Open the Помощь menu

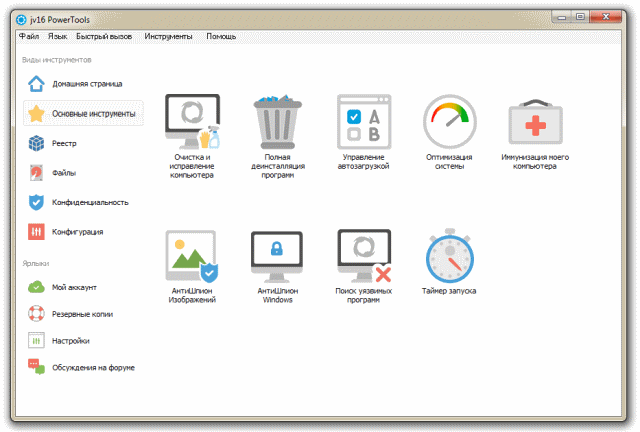coord(221,36)
